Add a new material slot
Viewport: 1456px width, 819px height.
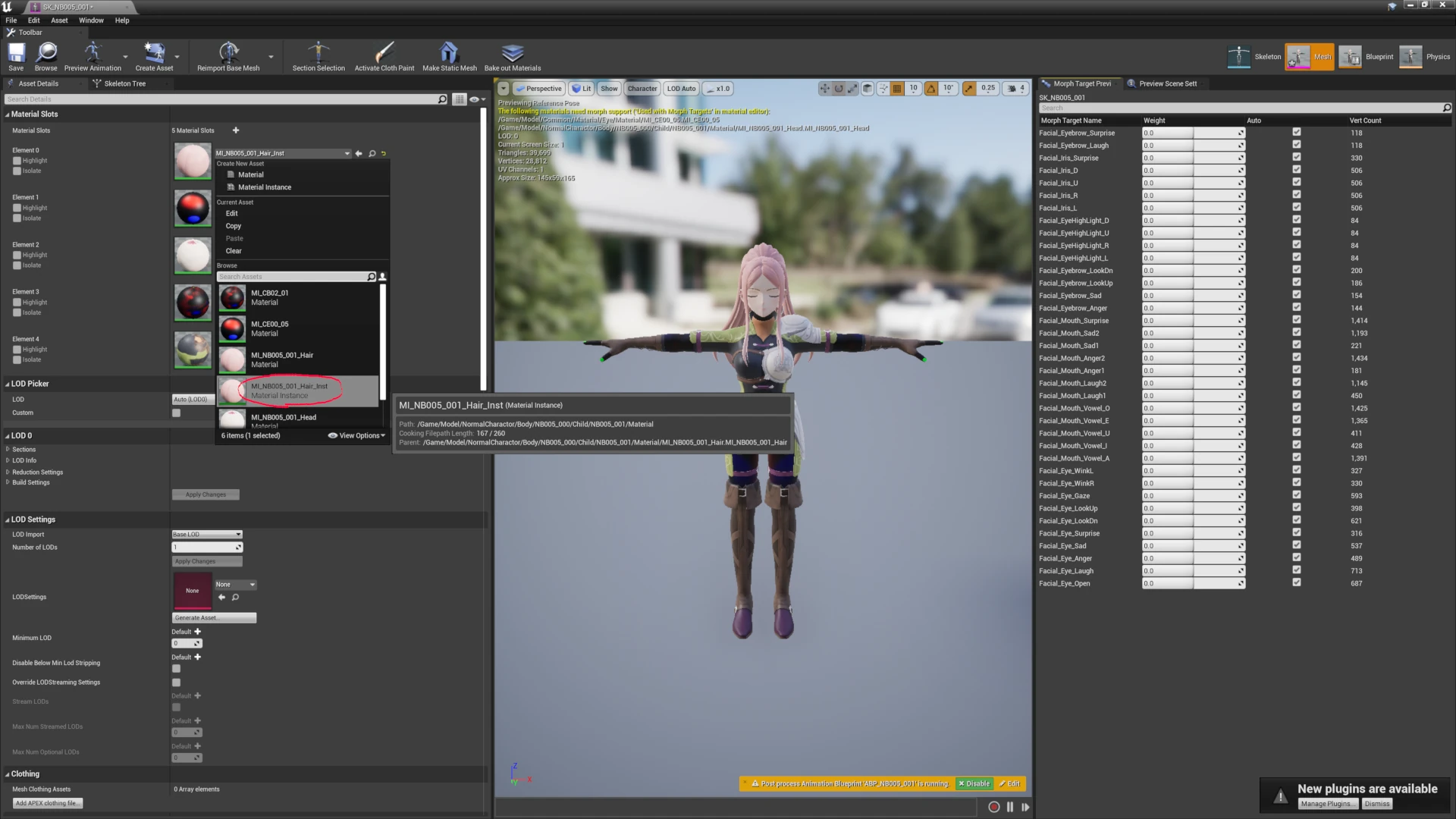pyautogui.click(x=236, y=130)
